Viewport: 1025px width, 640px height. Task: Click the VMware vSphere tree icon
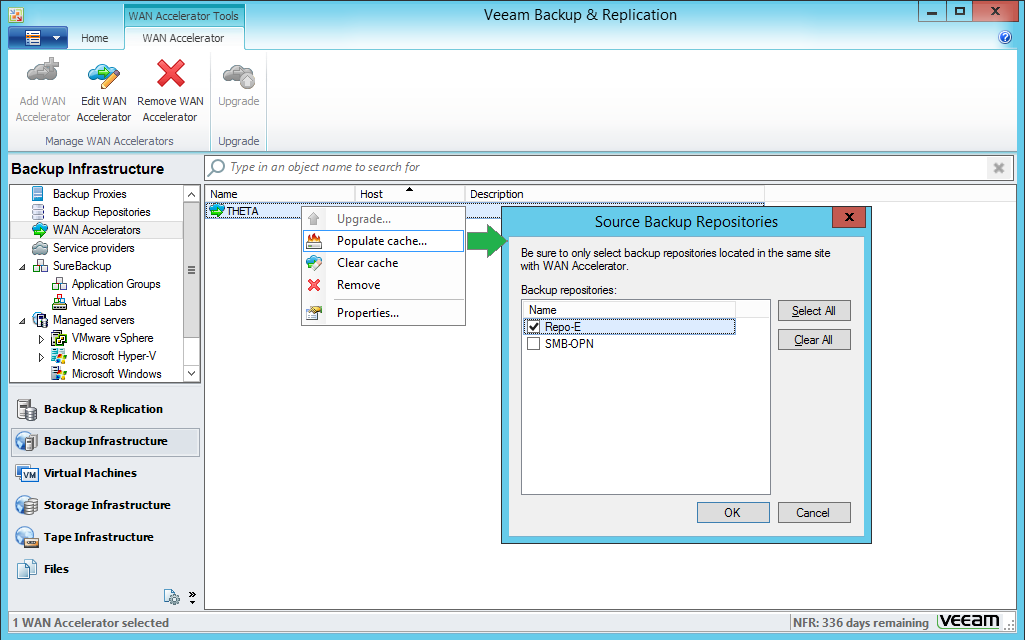tap(59, 337)
